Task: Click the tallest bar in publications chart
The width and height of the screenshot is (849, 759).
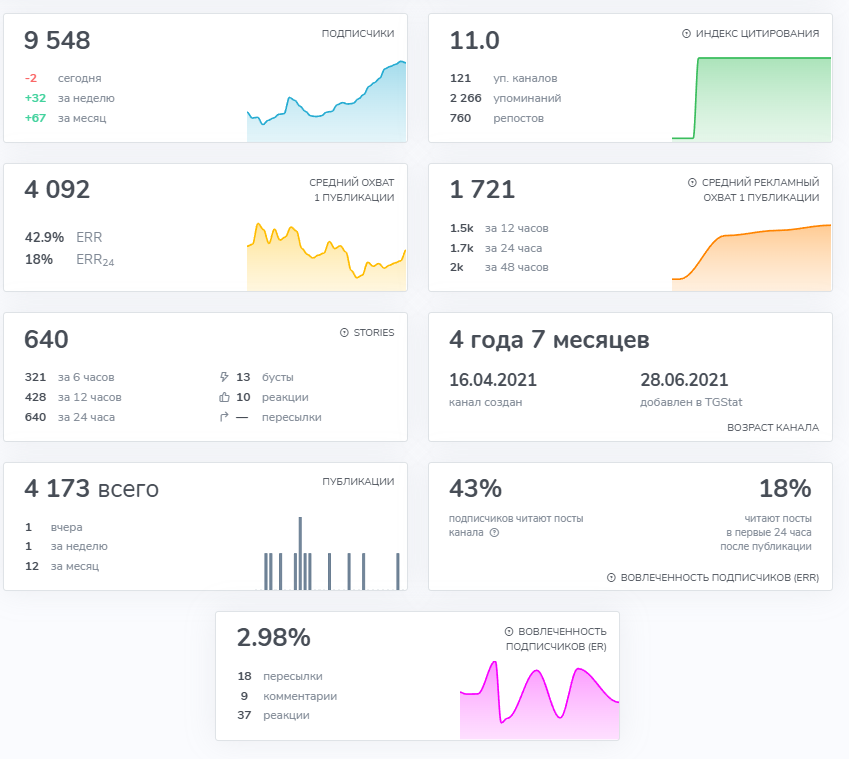Action: pyautogui.click(x=300, y=553)
